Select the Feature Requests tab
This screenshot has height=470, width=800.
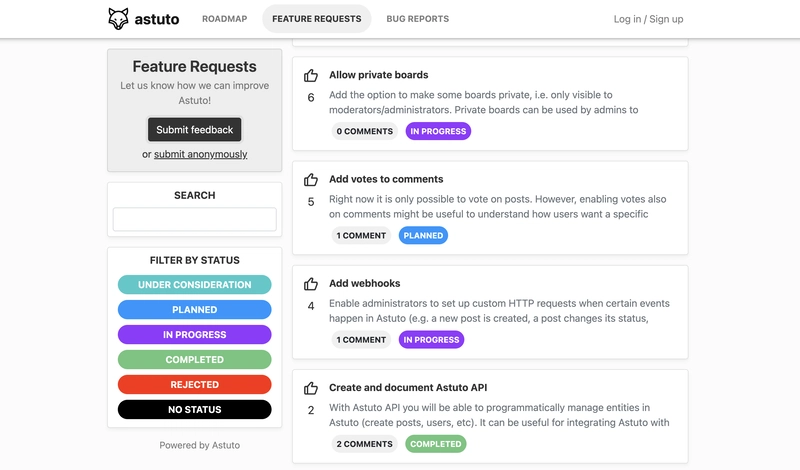tap(317, 19)
